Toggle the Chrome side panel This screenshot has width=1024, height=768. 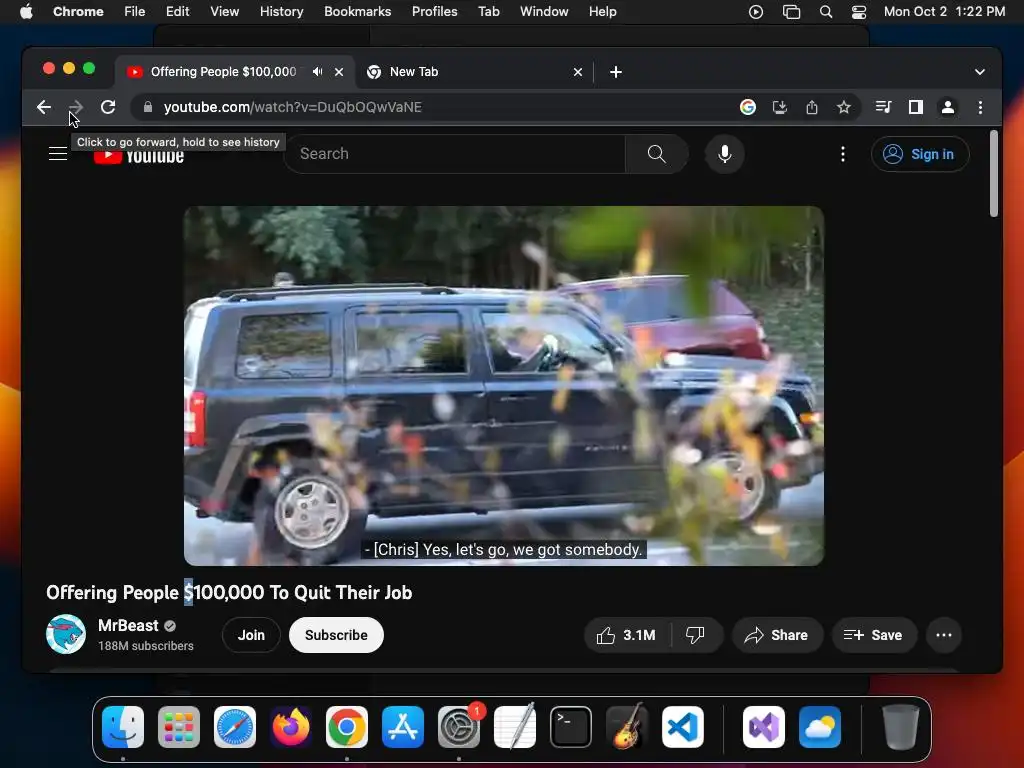point(916,107)
